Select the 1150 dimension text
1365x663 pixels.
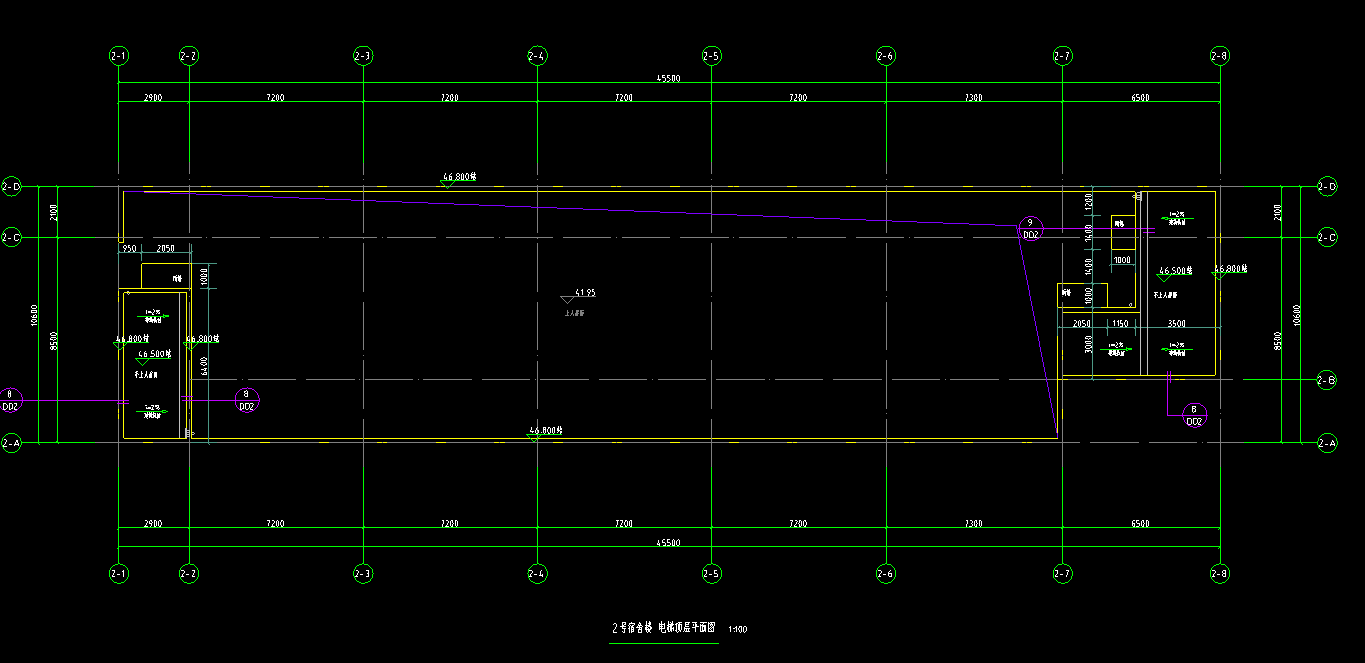(x=1120, y=324)
